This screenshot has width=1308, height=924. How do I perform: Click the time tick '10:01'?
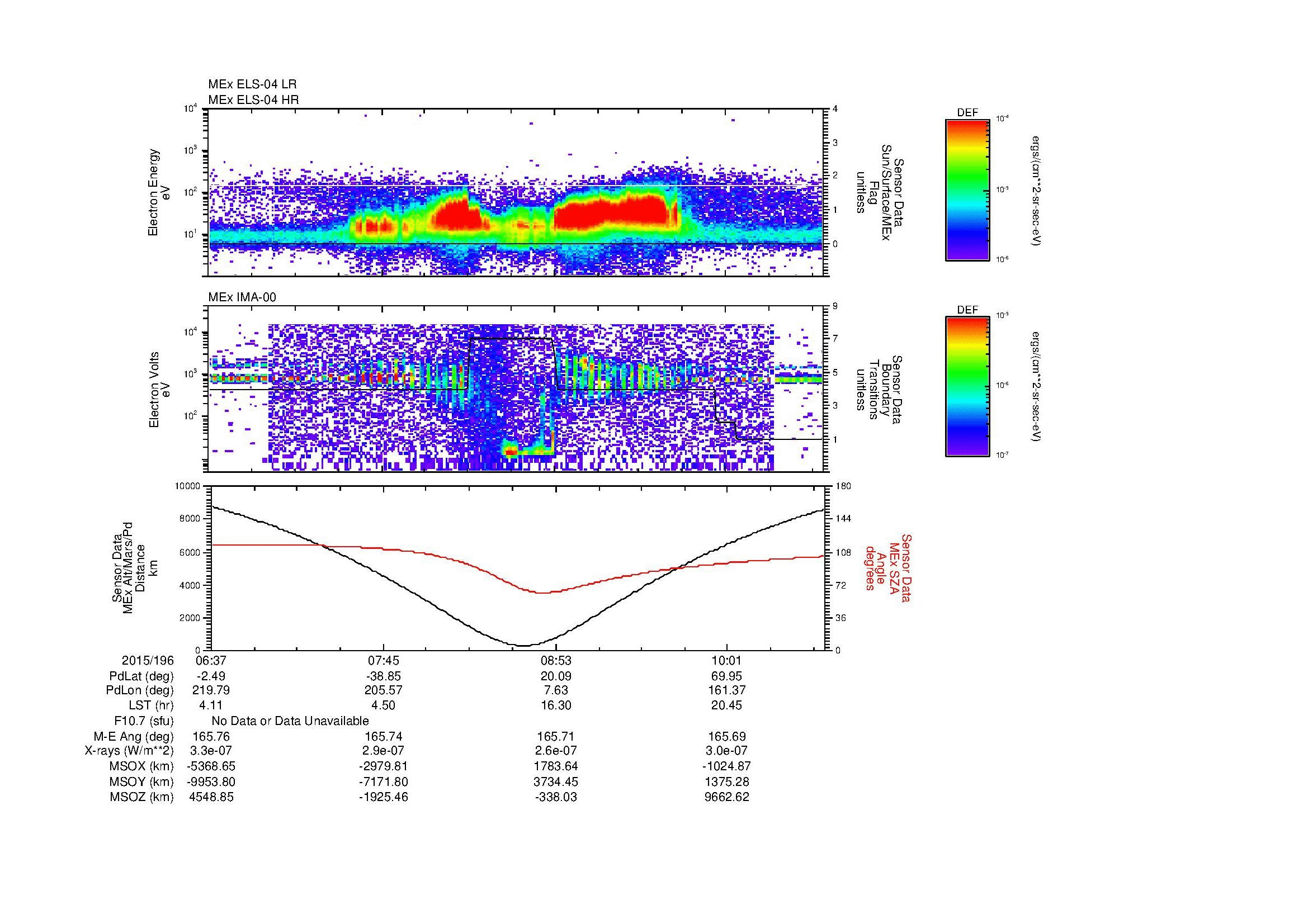click(726, 660)
